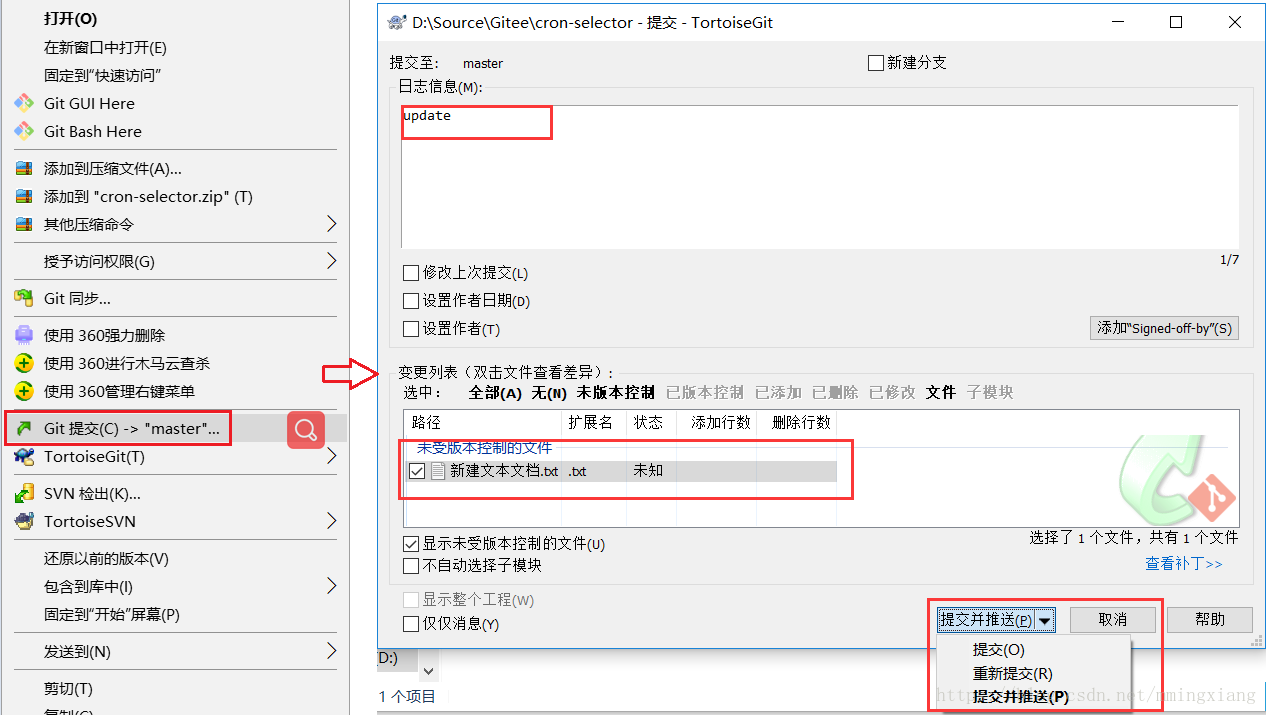Click the 未版本控制 selection link

point(615,393)
